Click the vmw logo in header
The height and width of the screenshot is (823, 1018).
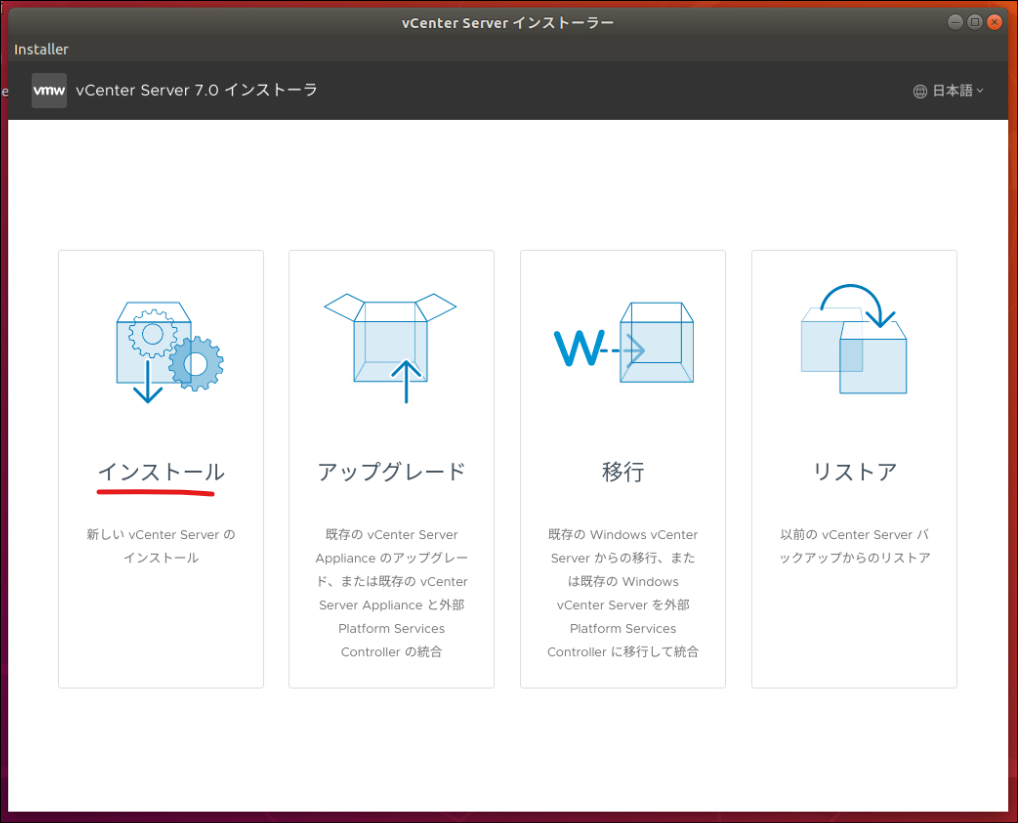(x=49, y=90)
